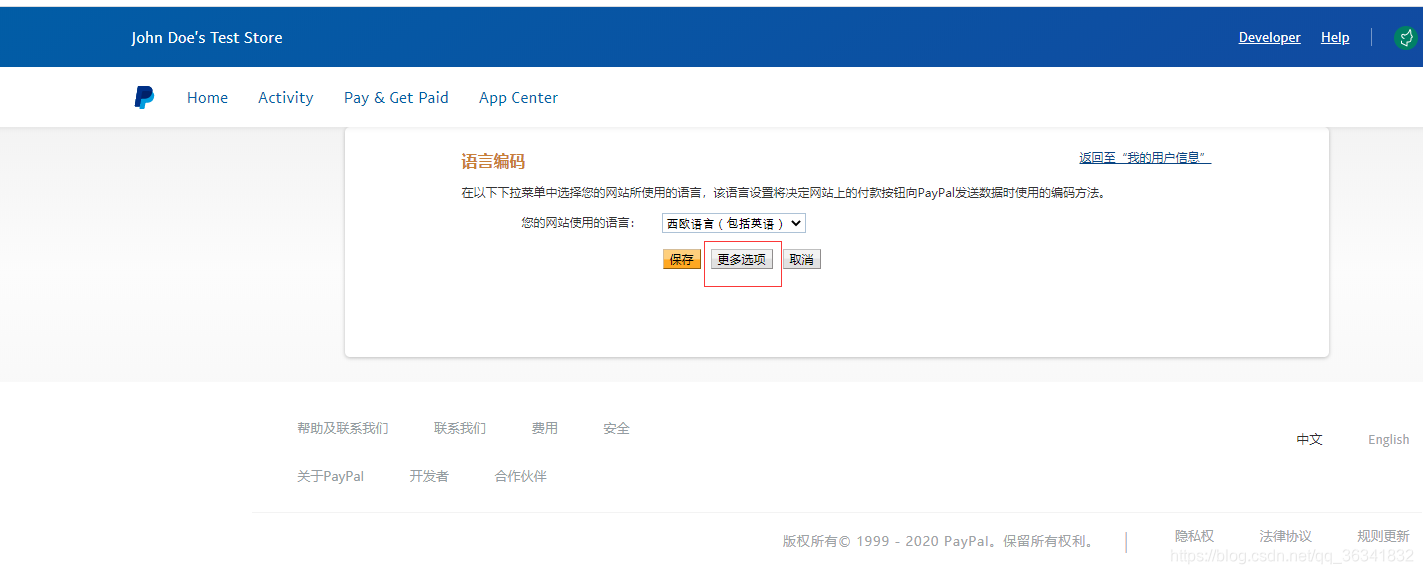
Task: Open the App Center menu
Action: 518,97
